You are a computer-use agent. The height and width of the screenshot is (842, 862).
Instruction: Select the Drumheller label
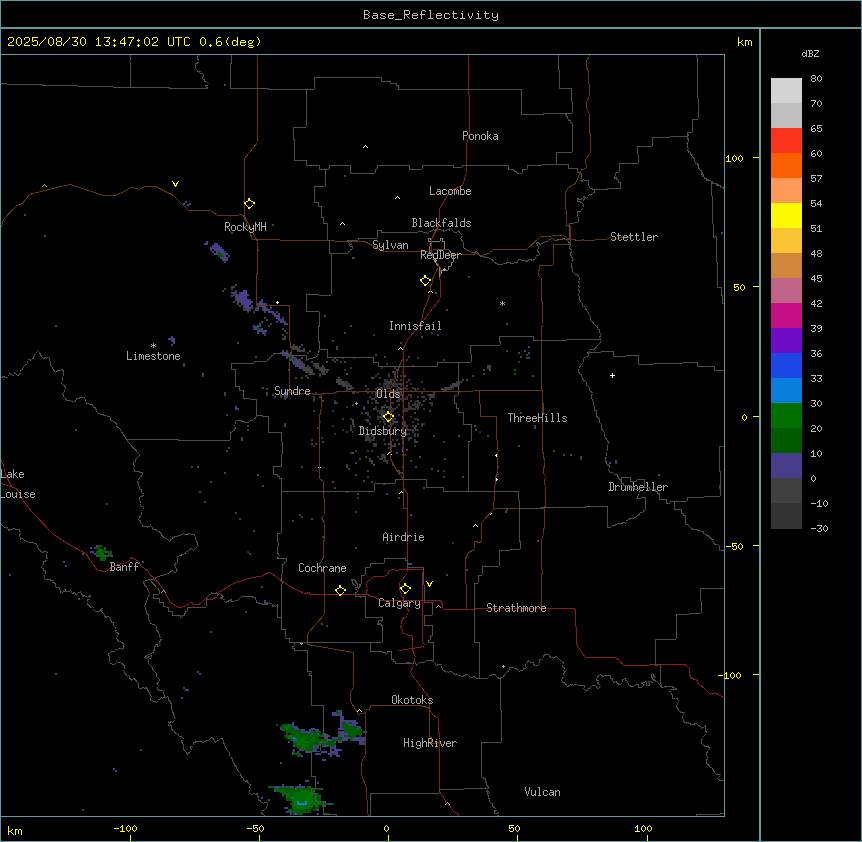coord(638,487)
